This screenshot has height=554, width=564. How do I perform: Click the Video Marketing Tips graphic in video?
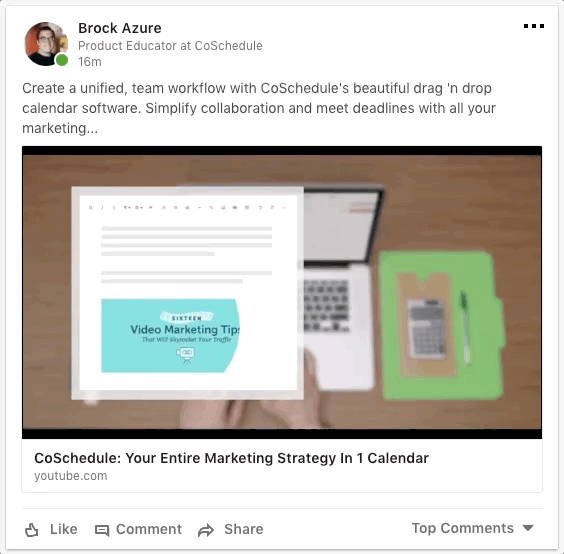170,336
